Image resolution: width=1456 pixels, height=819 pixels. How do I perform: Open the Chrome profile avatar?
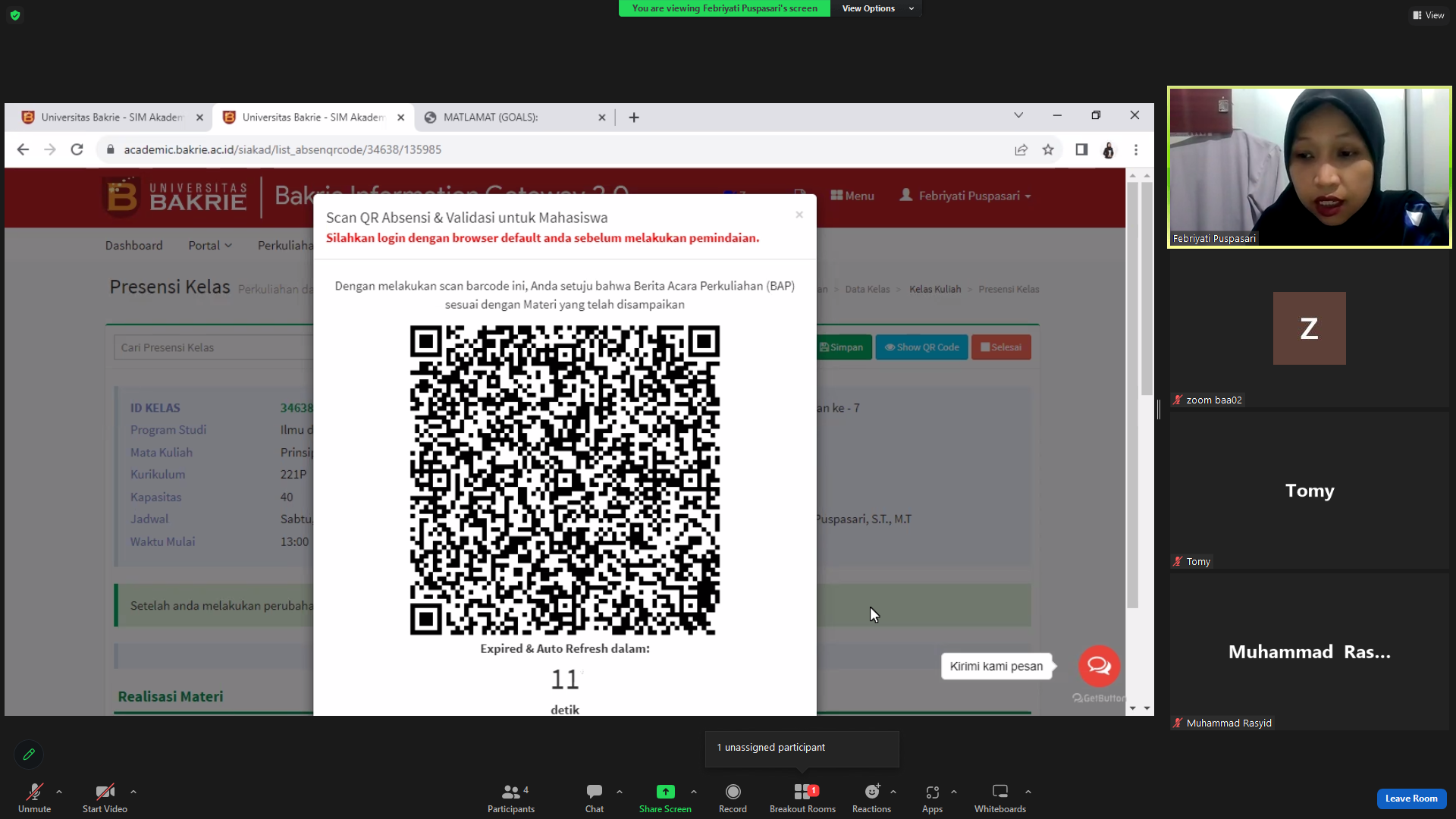pyautogui.click(x=1109, y=149)
